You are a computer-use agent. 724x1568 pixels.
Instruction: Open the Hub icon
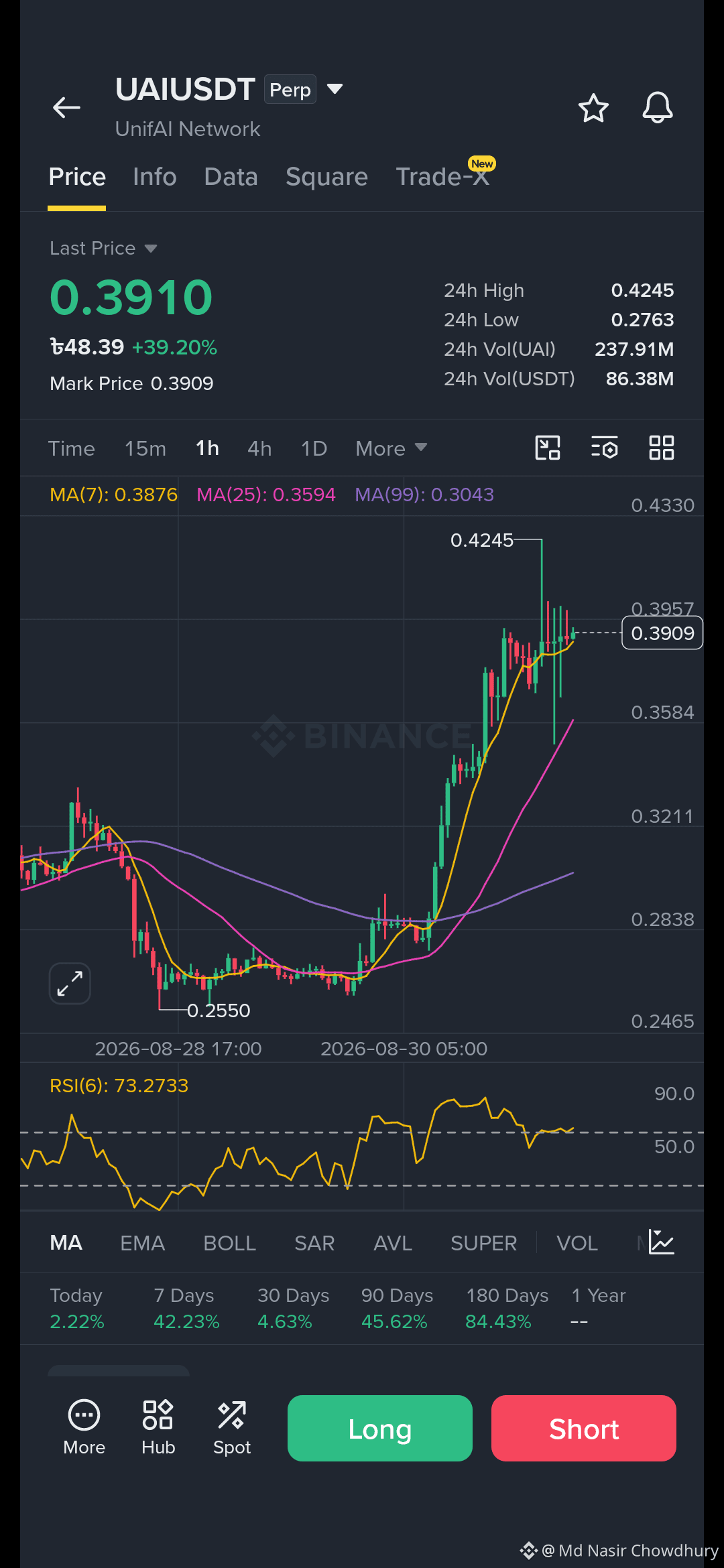(158, 1428)
